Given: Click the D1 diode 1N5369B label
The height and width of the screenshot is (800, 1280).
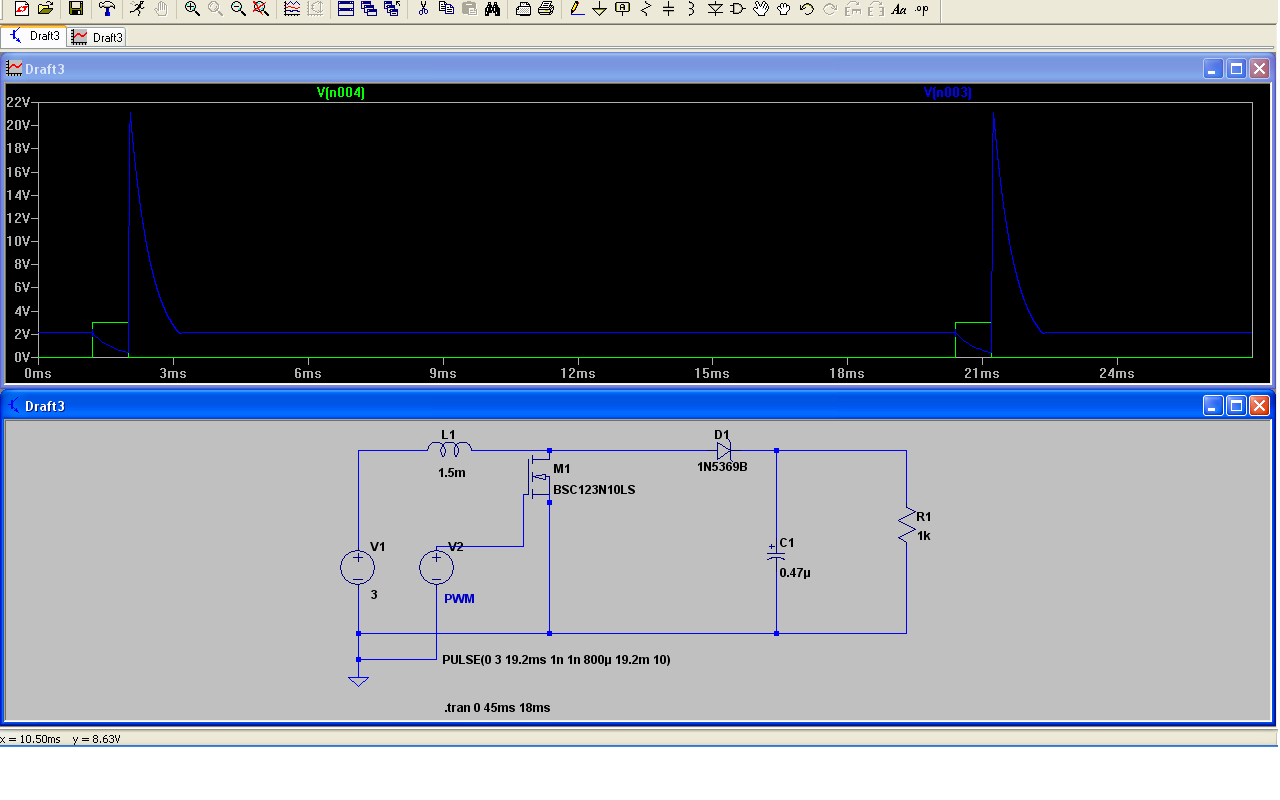Looking at the screenshot, I should click(x=722, y=466).
